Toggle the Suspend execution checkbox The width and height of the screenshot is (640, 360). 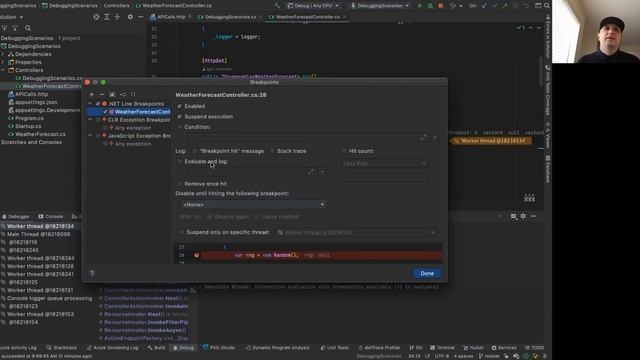click(x=180, y=117)
